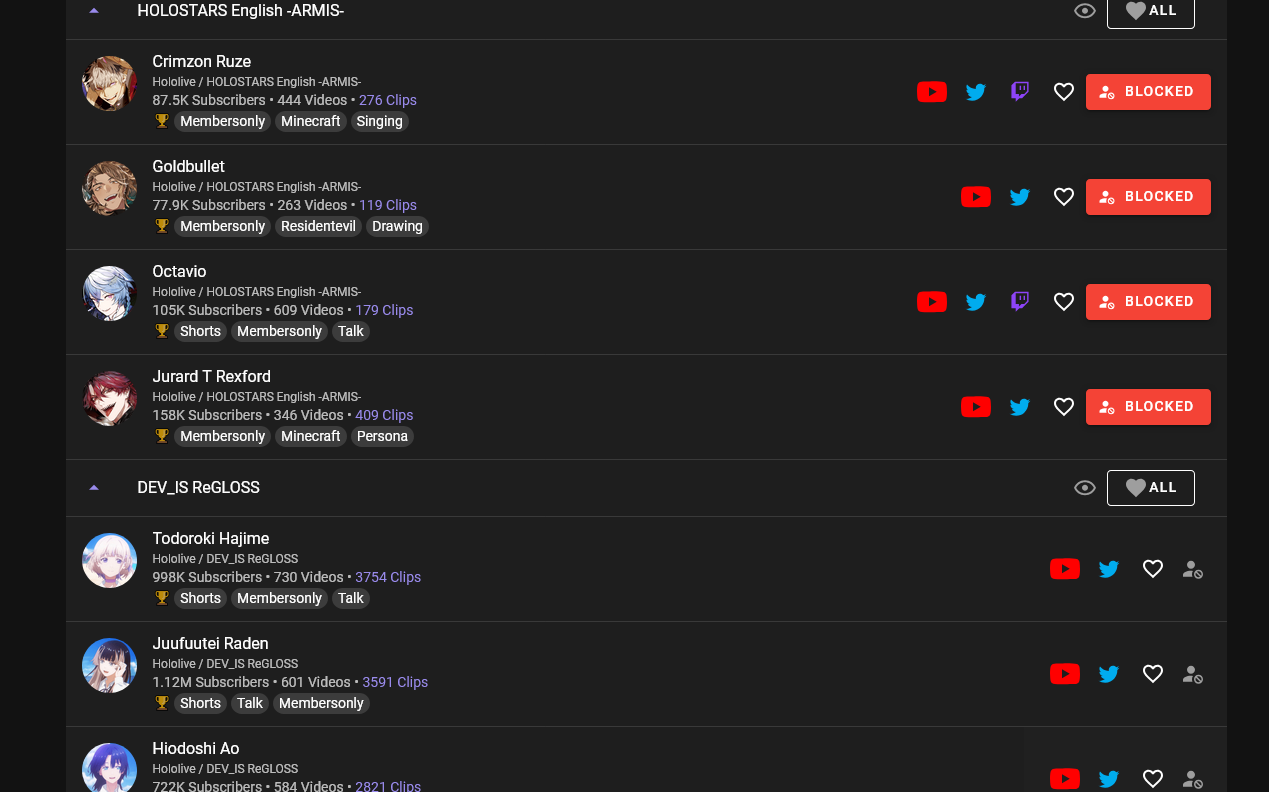1269x792 pixels.
Task: Favorite all in DEV_IS ReGLOSS
Action: click(1151, 488)
